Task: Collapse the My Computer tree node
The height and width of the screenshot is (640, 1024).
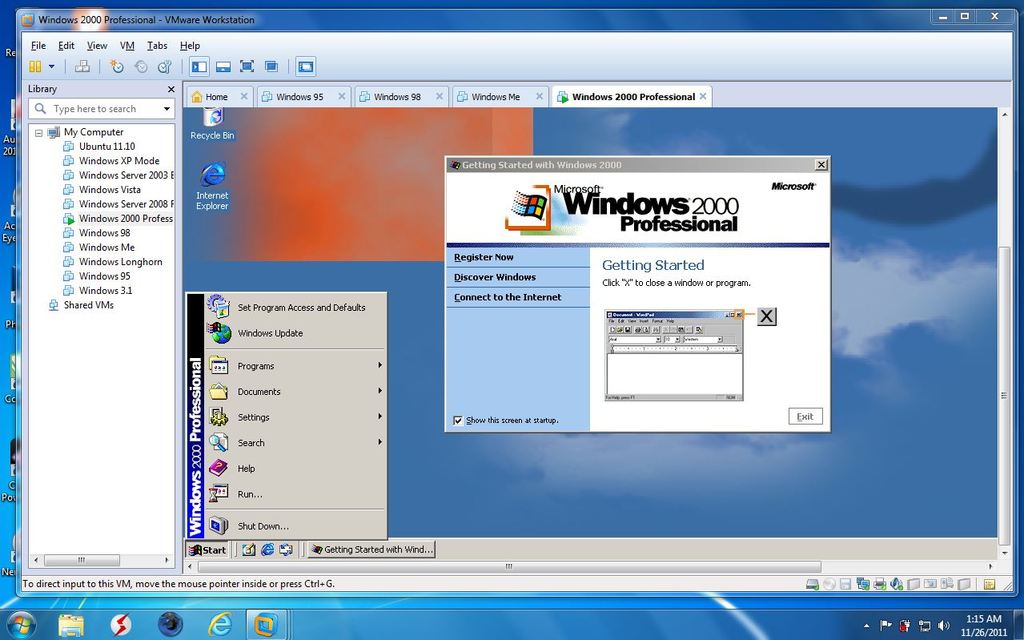Action: coord(39,133)
